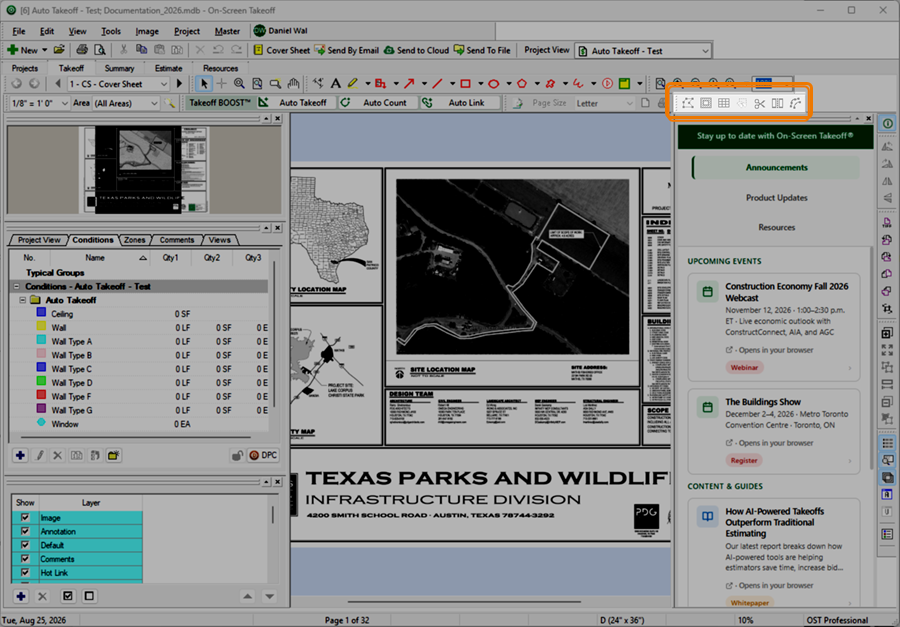Image resolution: width=900 pixels, height=627 pixels.
Task: Open Product Updates in the side panel
Action: coord(776,198)
